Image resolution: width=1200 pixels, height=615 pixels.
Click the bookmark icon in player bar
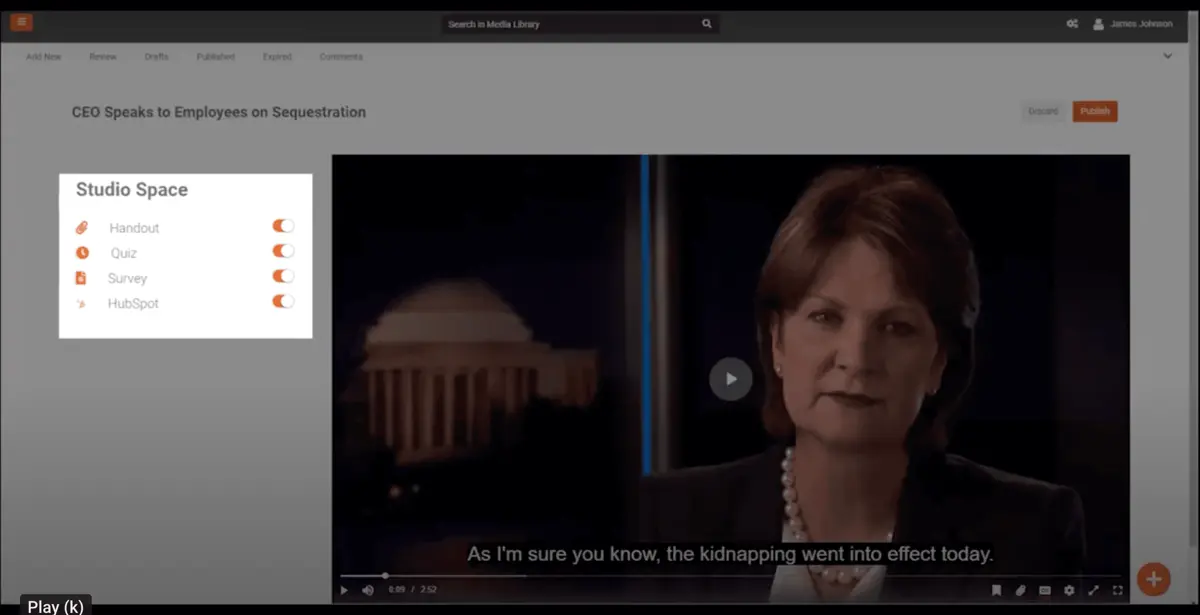[996, 590]
